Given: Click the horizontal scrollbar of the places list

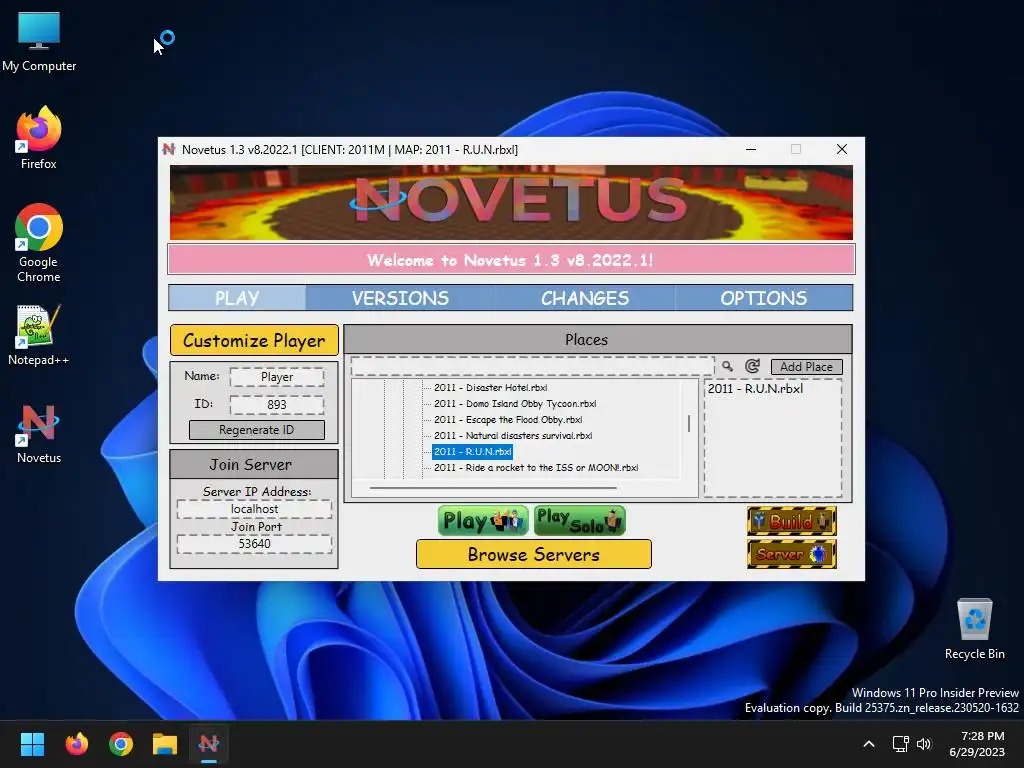Looking at the screenshot, I should (x=493, y=487).
